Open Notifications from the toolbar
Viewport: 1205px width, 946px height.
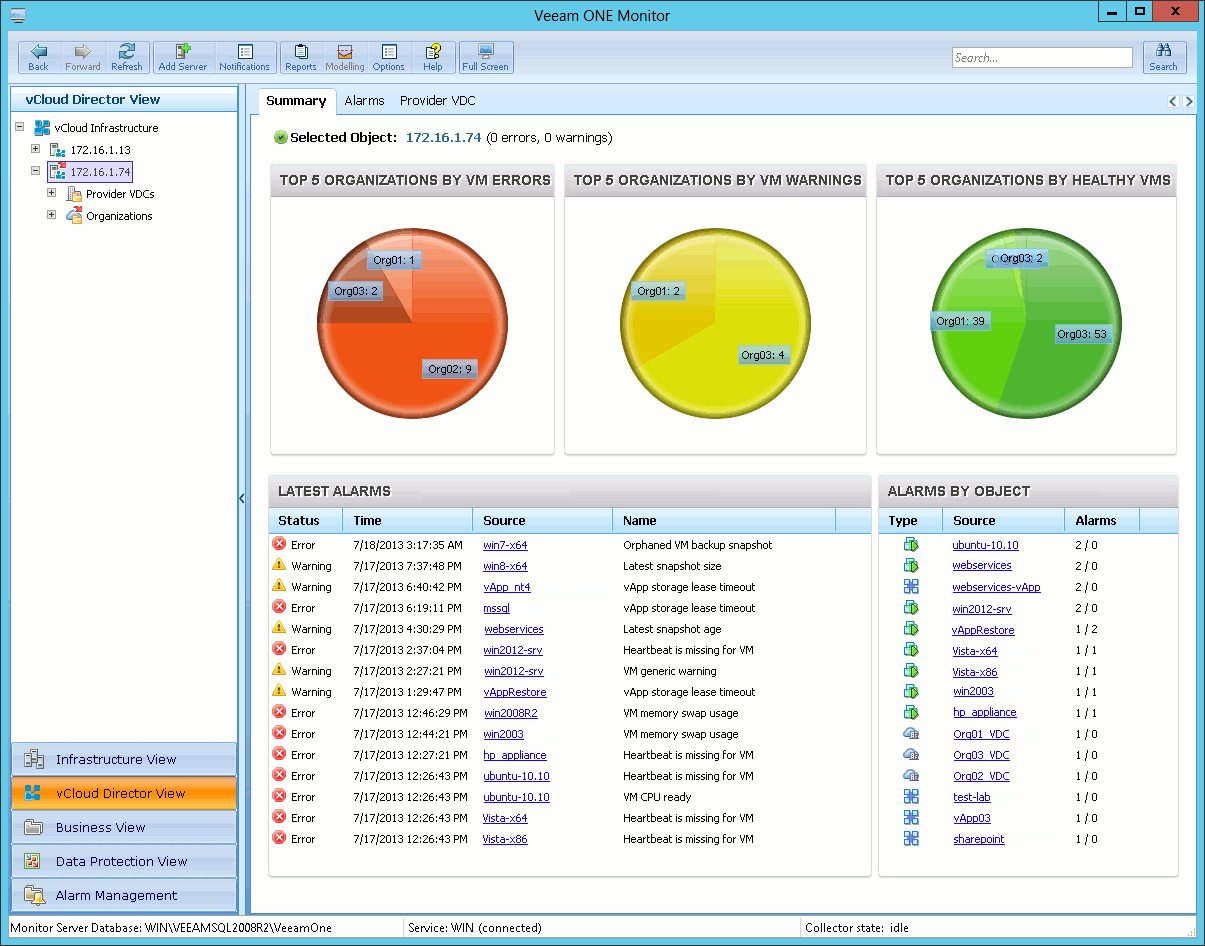[x=244, y=57]
